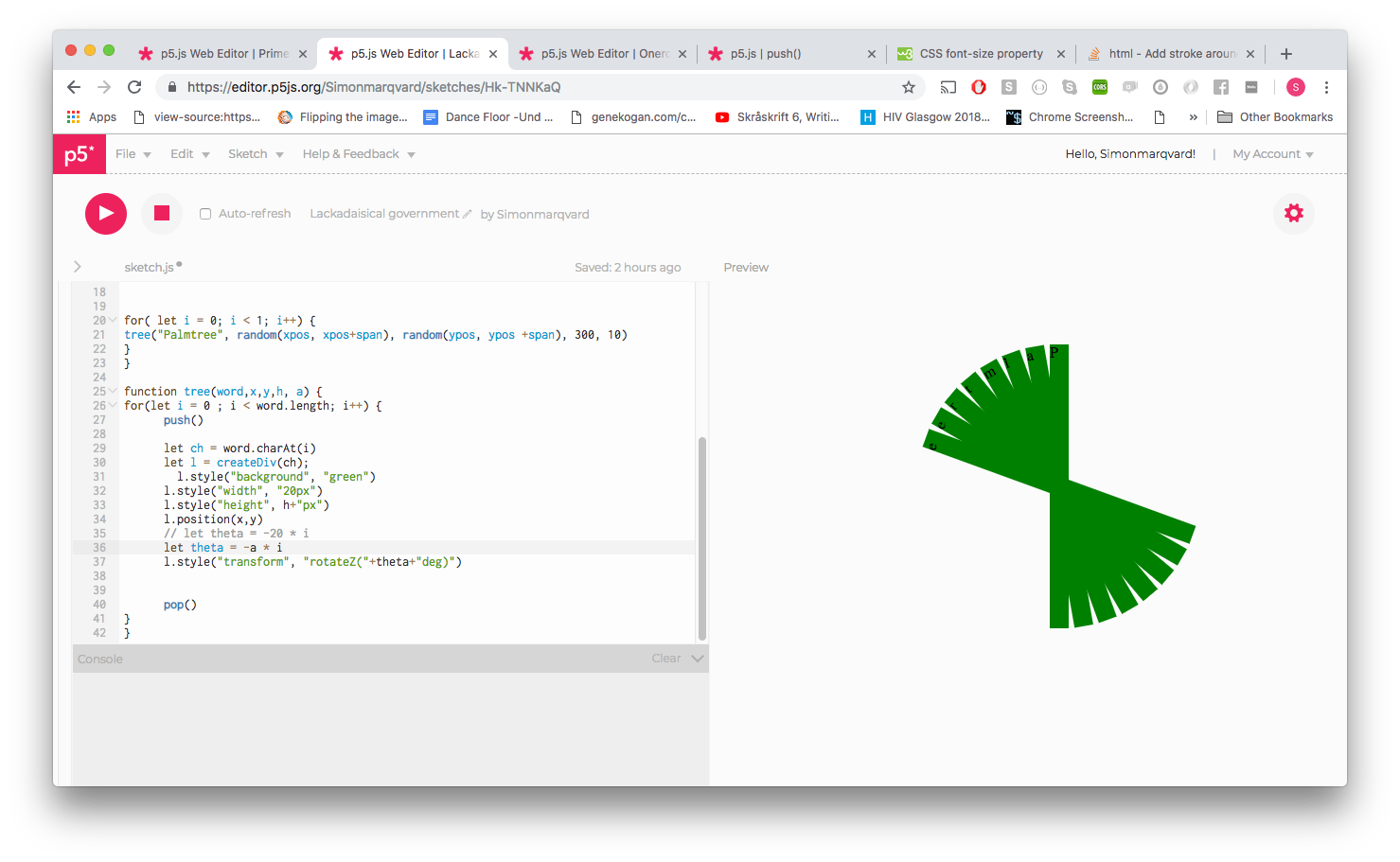Switch to the p5.js push() tab
Viewport: 1400px width, 862px height.
tap(791, 54)
